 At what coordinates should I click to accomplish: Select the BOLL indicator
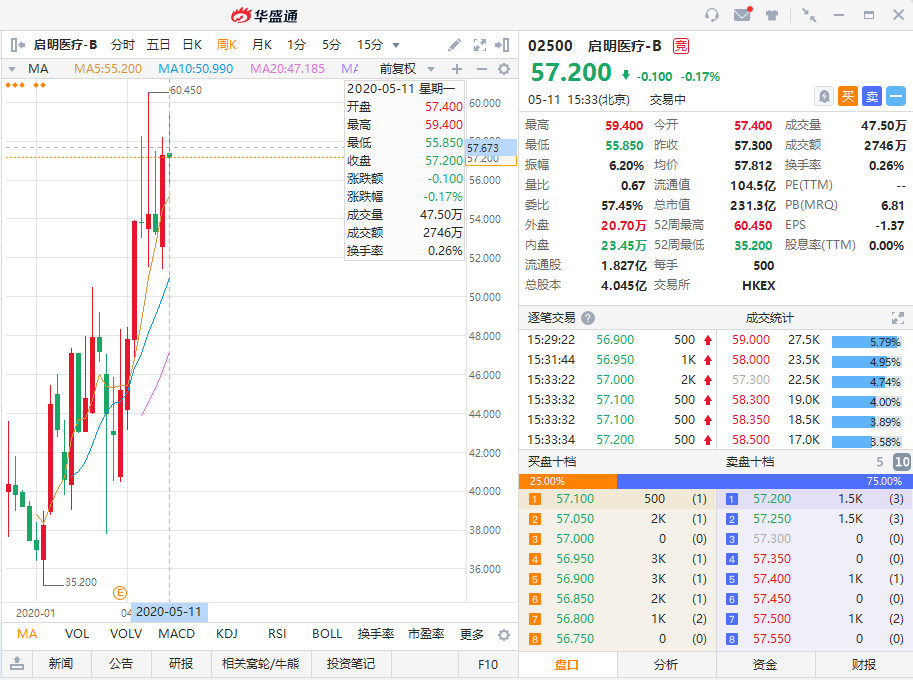click(327, 634)
